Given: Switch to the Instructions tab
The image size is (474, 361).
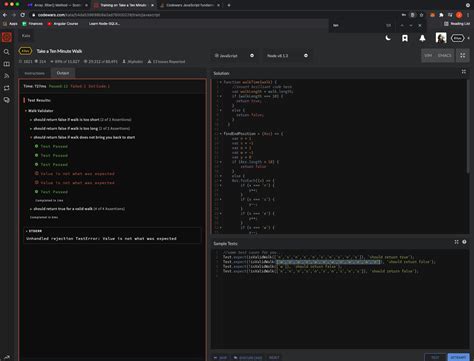Looking at the screenshot, I should pos(35,73).
